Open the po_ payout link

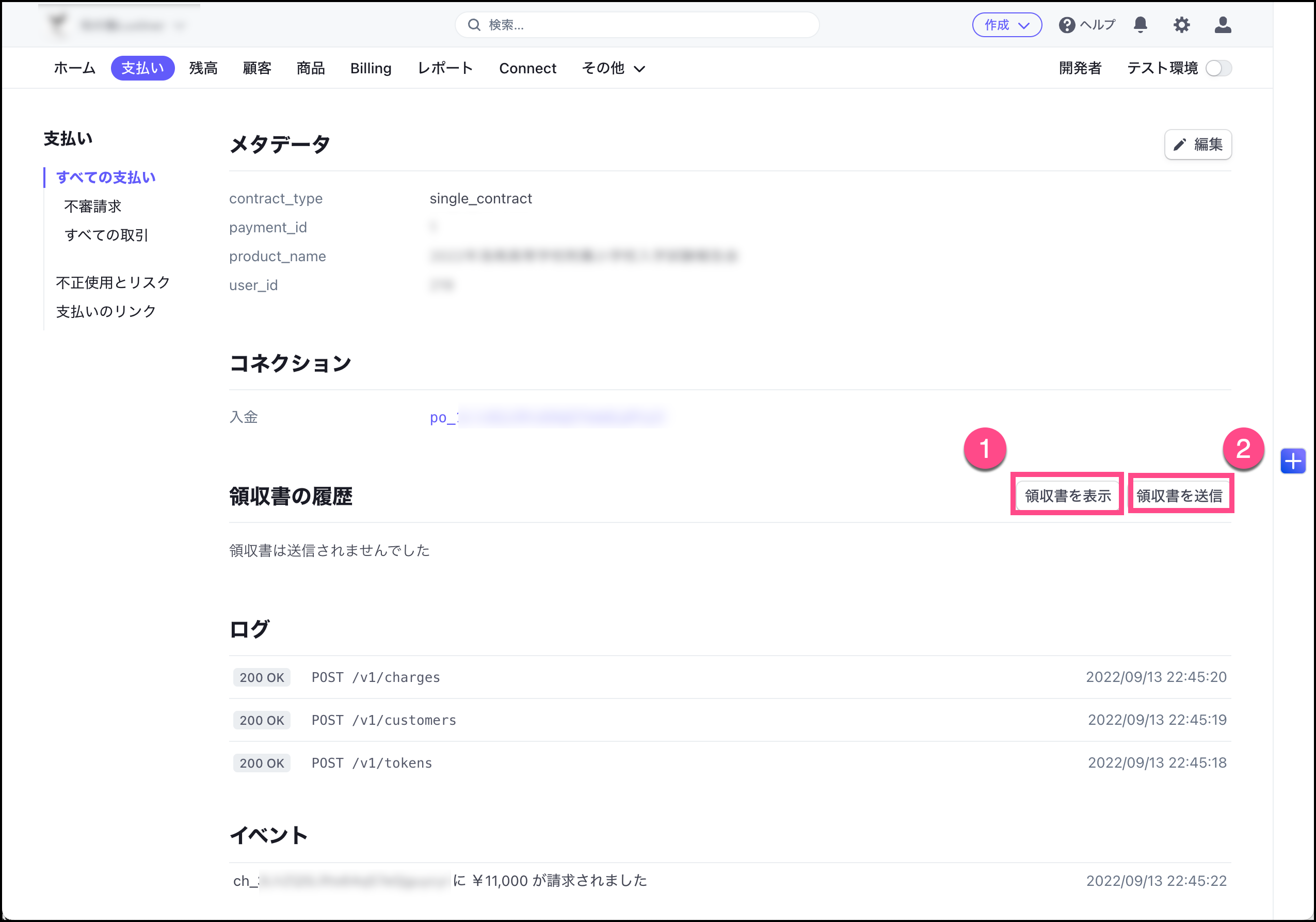[547, 418]
